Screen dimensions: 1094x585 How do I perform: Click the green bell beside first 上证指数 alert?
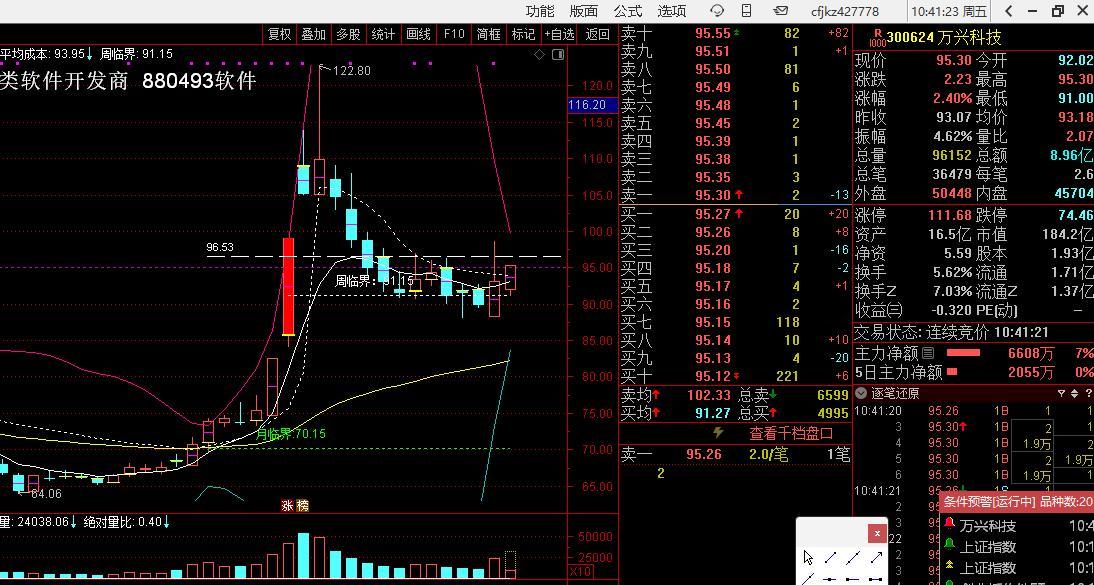point(949,545)
